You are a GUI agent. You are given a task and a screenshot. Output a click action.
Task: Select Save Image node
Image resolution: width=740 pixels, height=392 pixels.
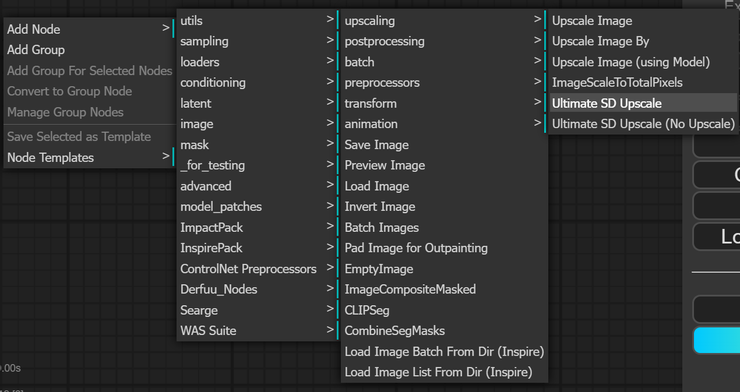tap(443, 144)
